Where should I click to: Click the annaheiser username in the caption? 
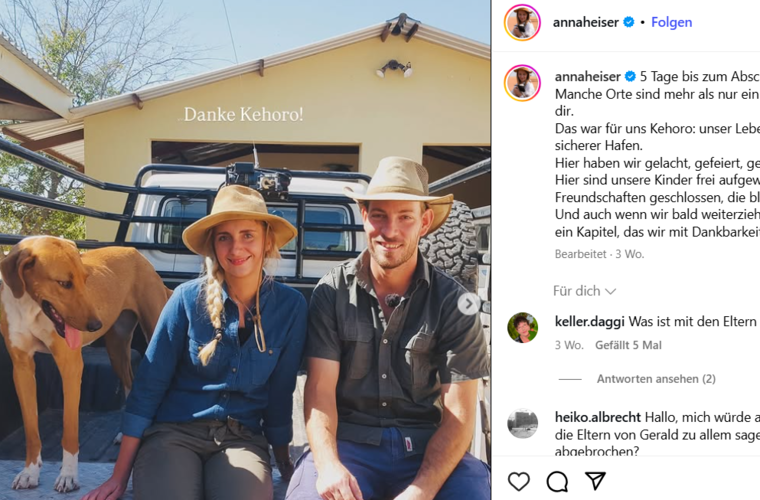587,77
